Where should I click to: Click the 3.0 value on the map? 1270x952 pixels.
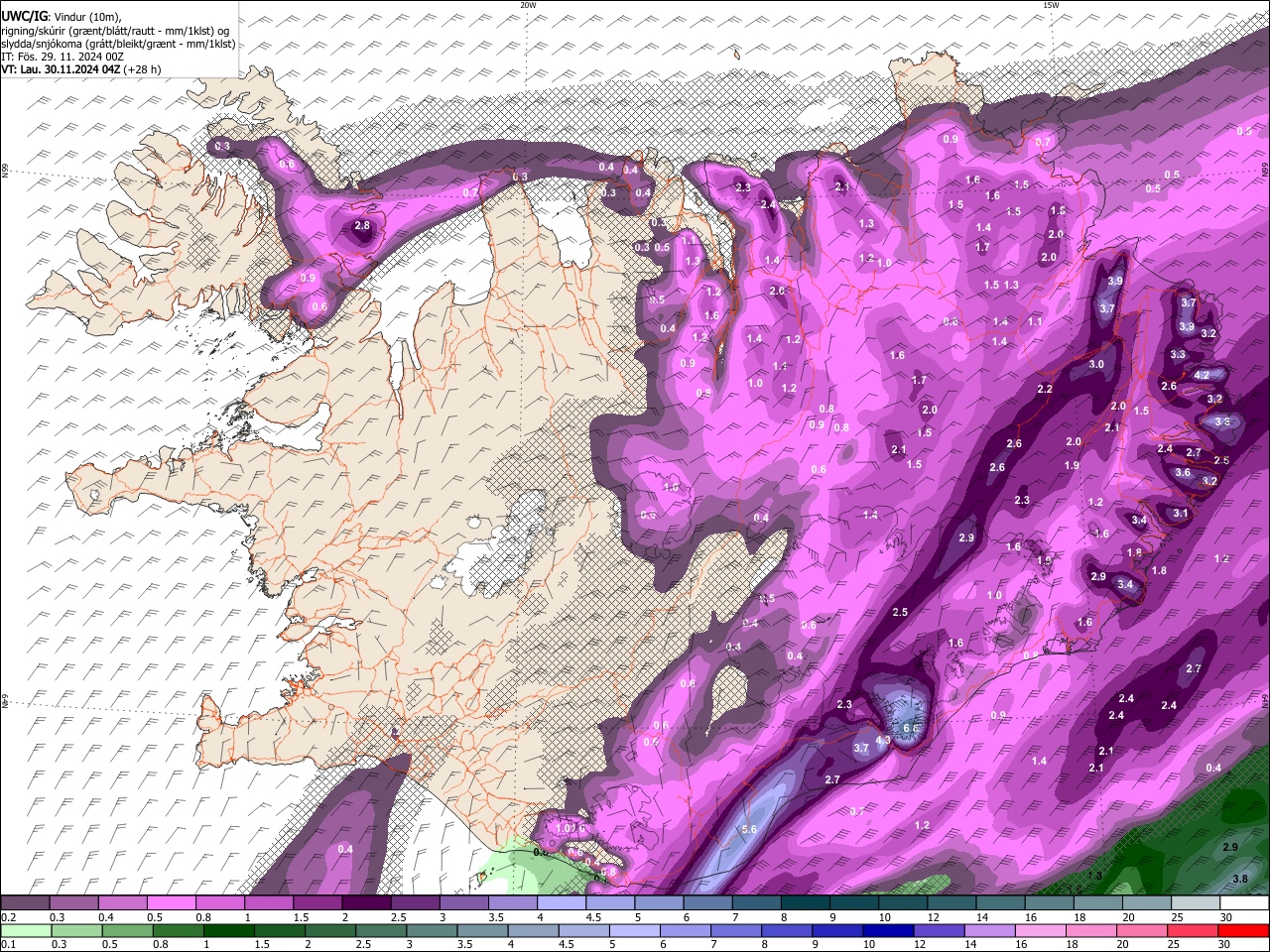(1096, 364)
